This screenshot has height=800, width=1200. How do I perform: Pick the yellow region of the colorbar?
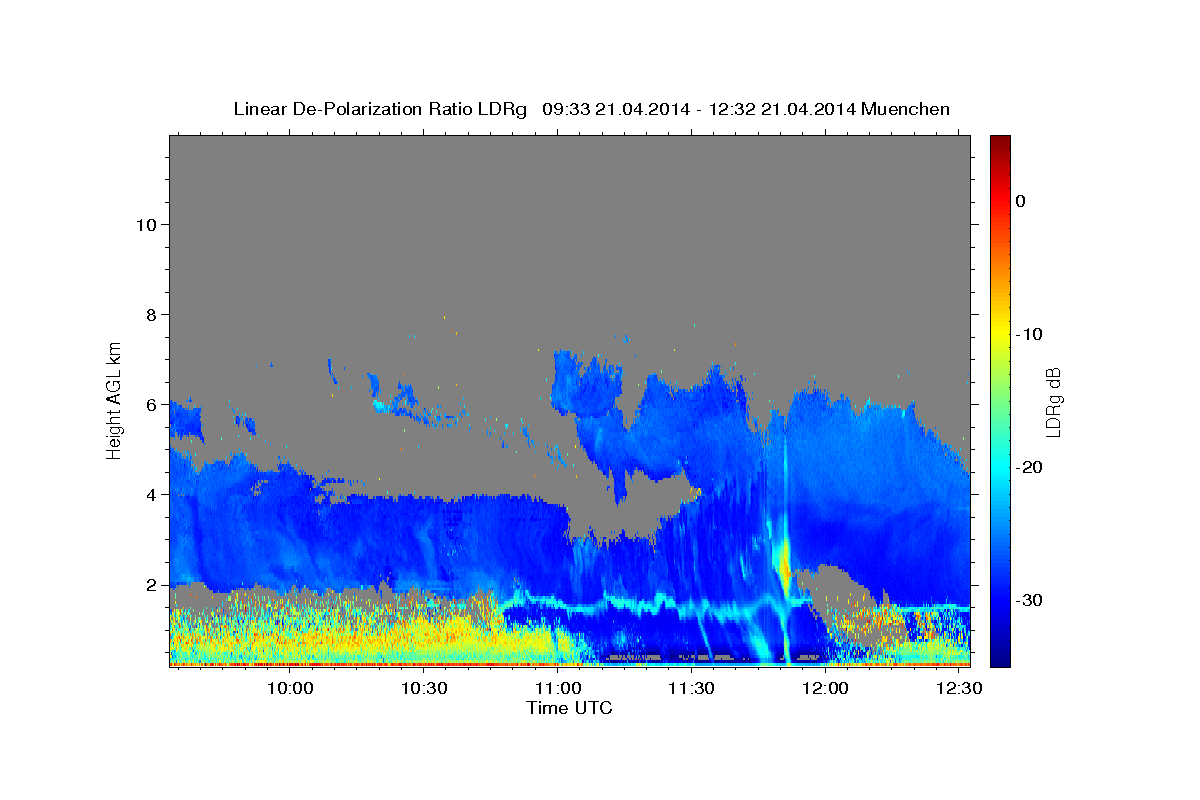[x=999, y=334]
